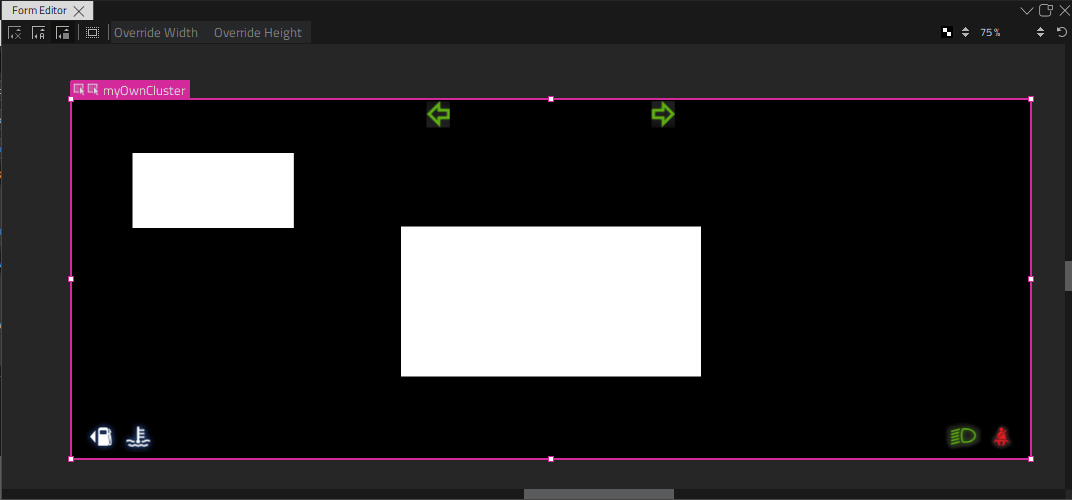Click the right turn signal arrow icon
The width and height of the screenshot is (1072, 500).
[663, 115]
